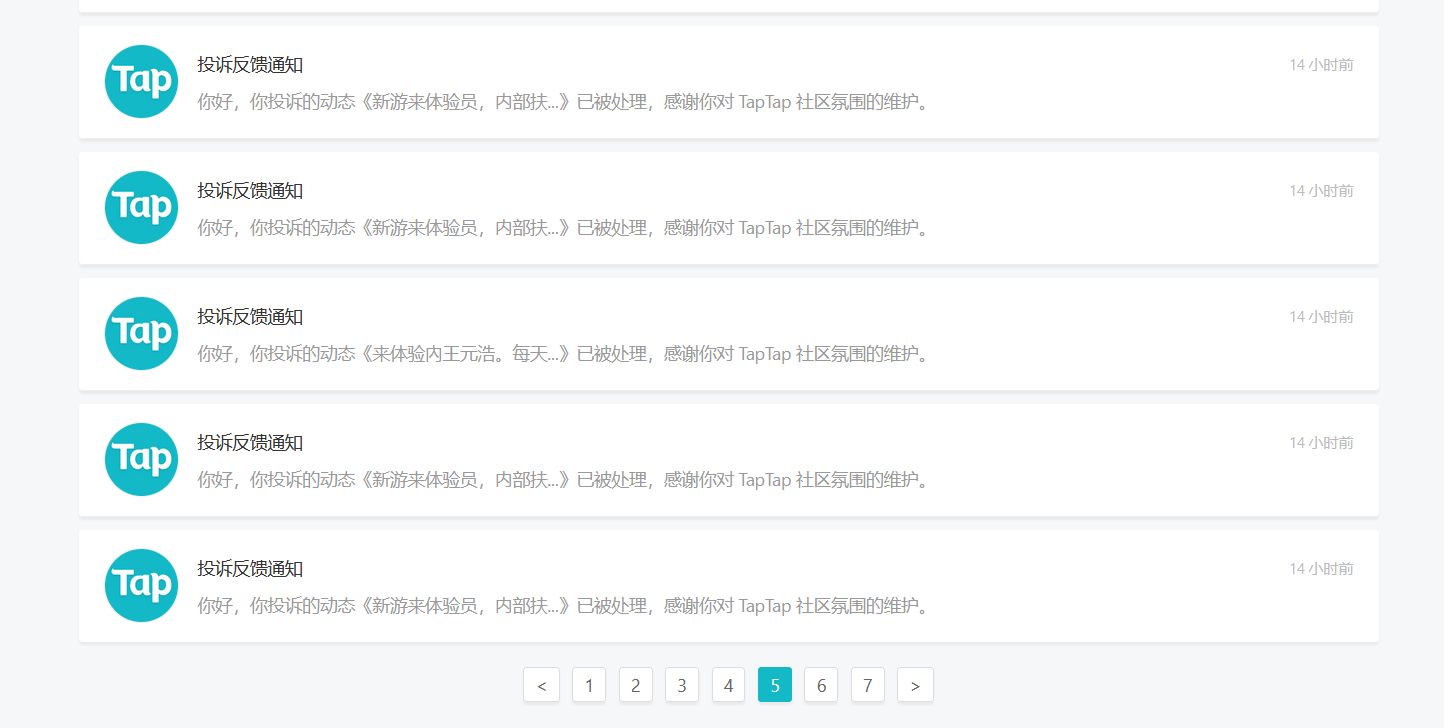
Task: Open the 投诉反馈通知 title above the 来体验内王元浩 message
Action: [250, 317]
